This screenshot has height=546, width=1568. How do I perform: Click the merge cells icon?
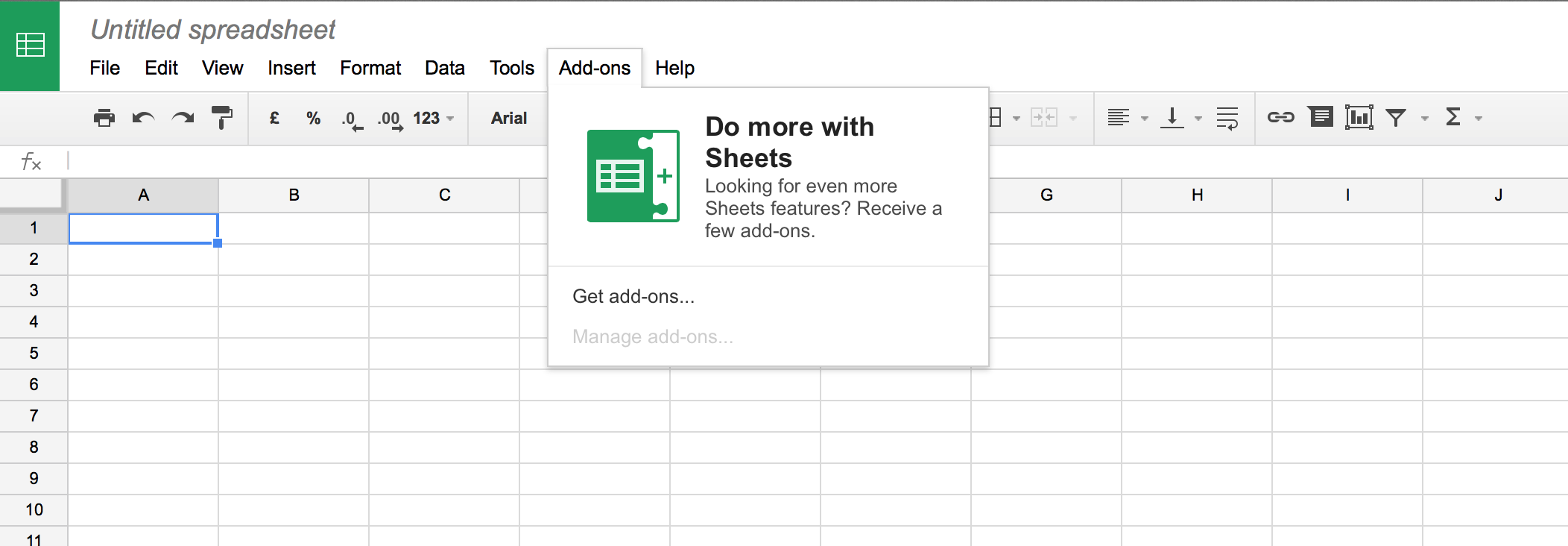(1044, 117)
